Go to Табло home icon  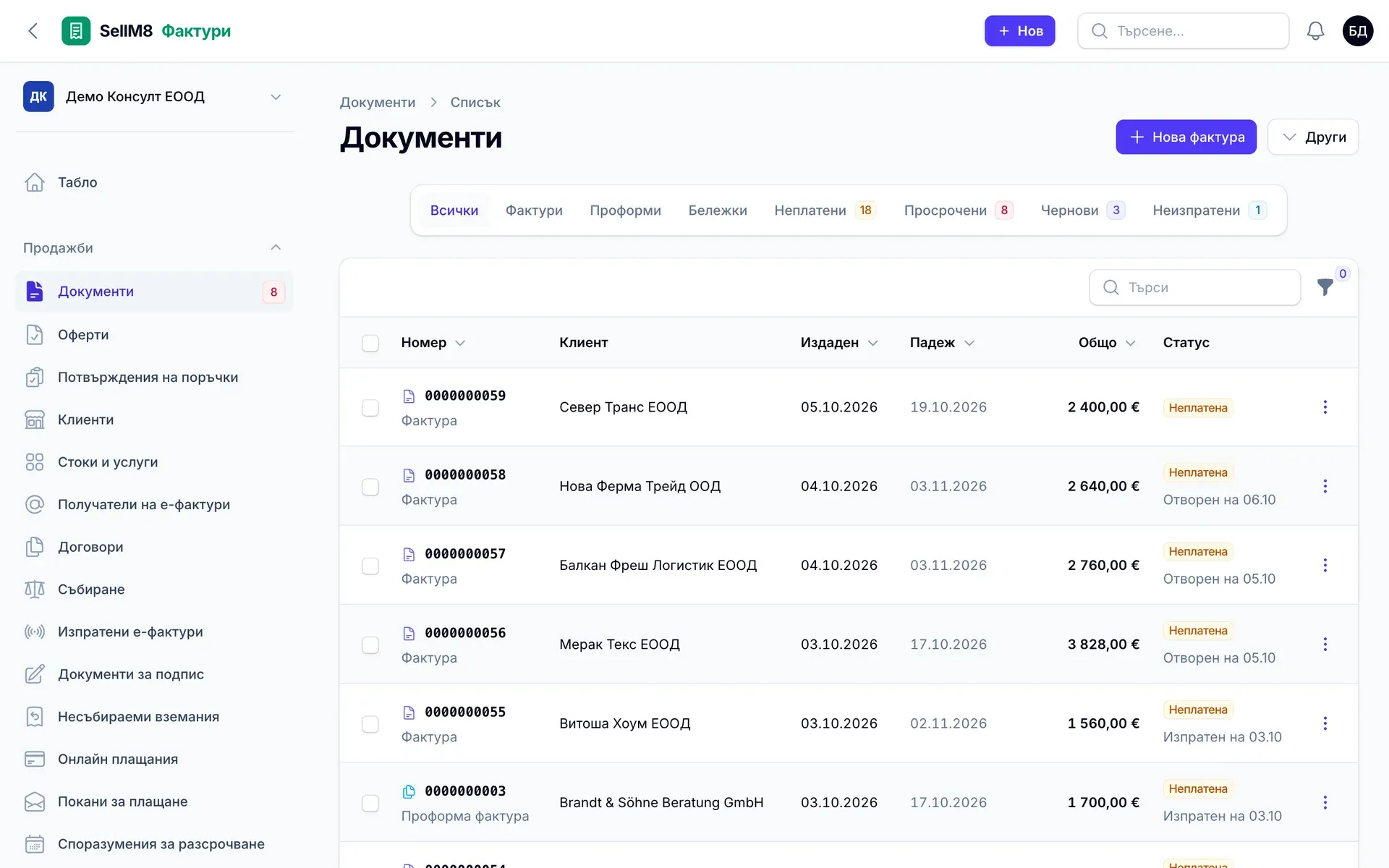tap(35, 182)
